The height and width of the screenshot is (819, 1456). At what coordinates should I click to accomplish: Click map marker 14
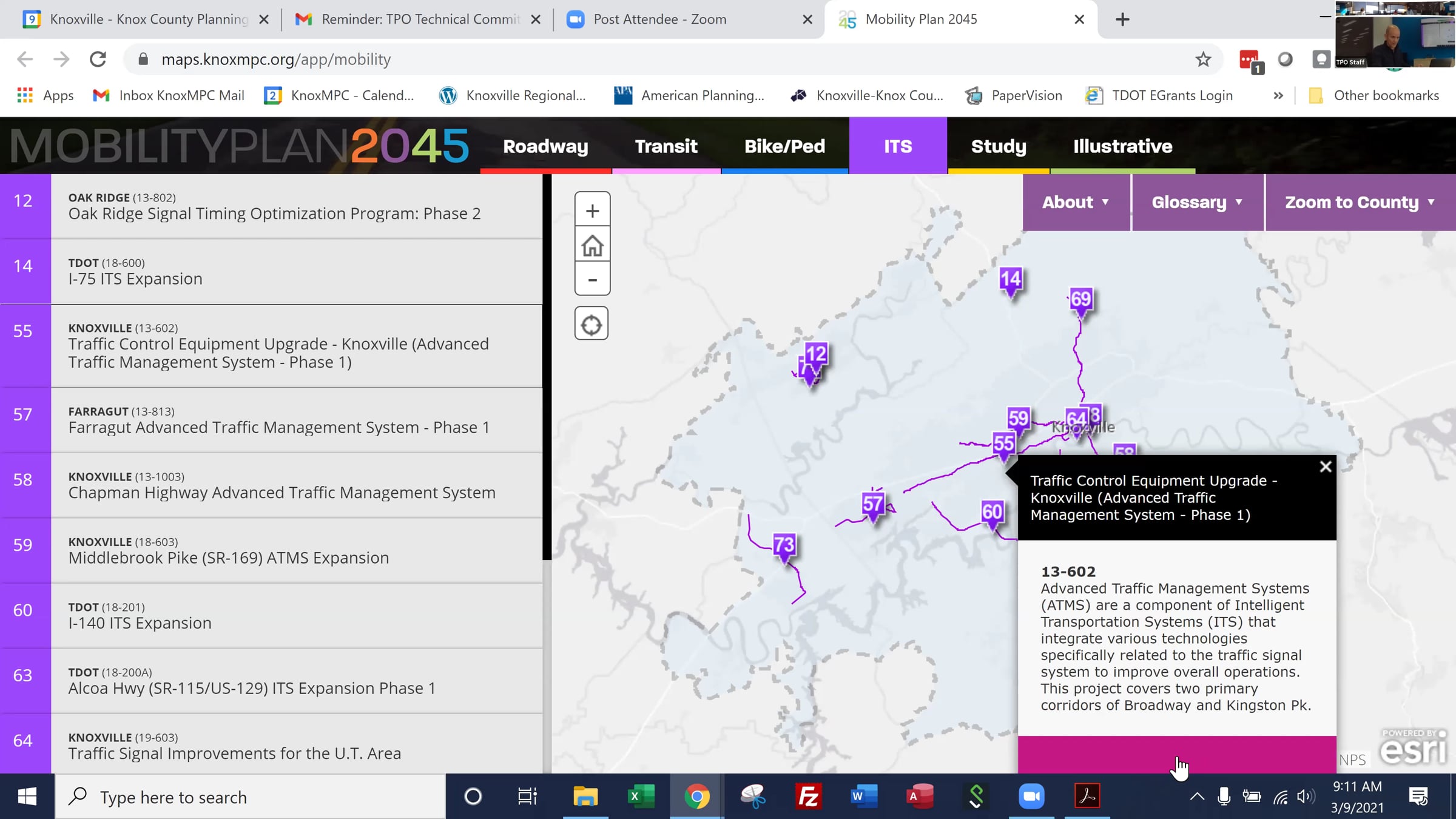(x=1011, y=282)
